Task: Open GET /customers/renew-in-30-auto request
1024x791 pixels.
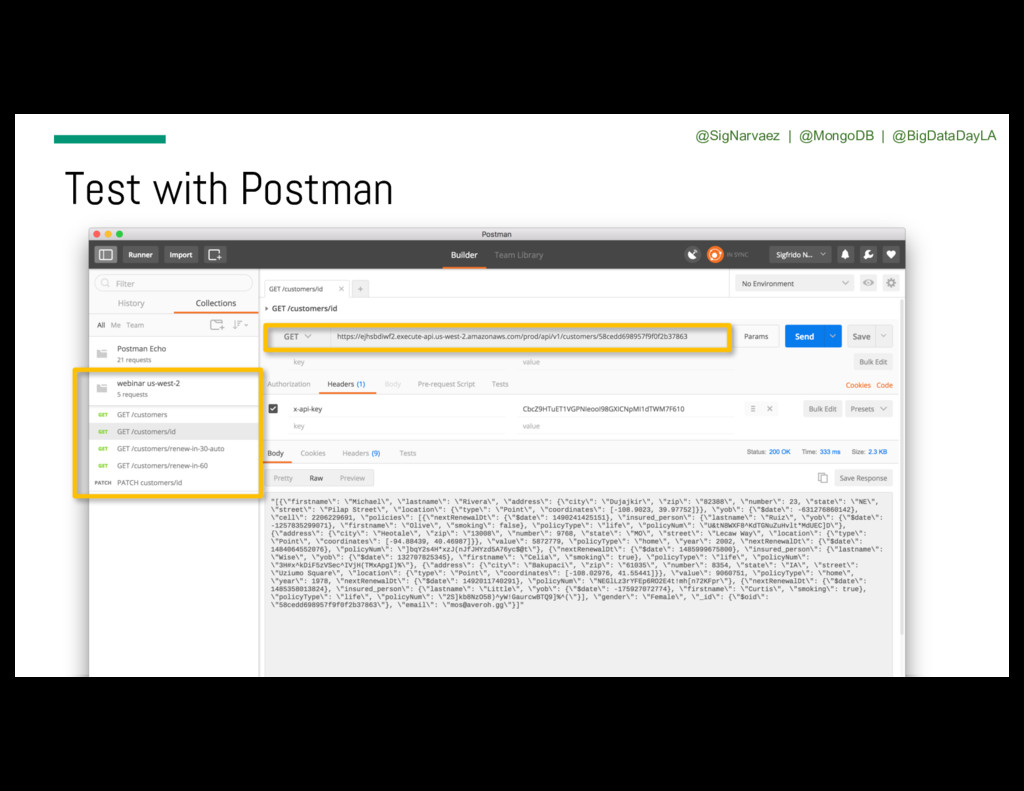Action: coord(174,449)
